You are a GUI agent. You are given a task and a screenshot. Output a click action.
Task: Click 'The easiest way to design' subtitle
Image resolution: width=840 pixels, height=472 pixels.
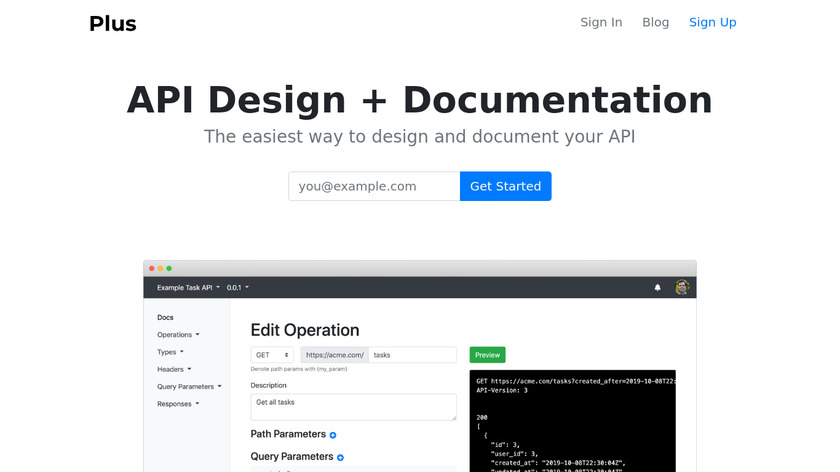(x=419, y=137)
